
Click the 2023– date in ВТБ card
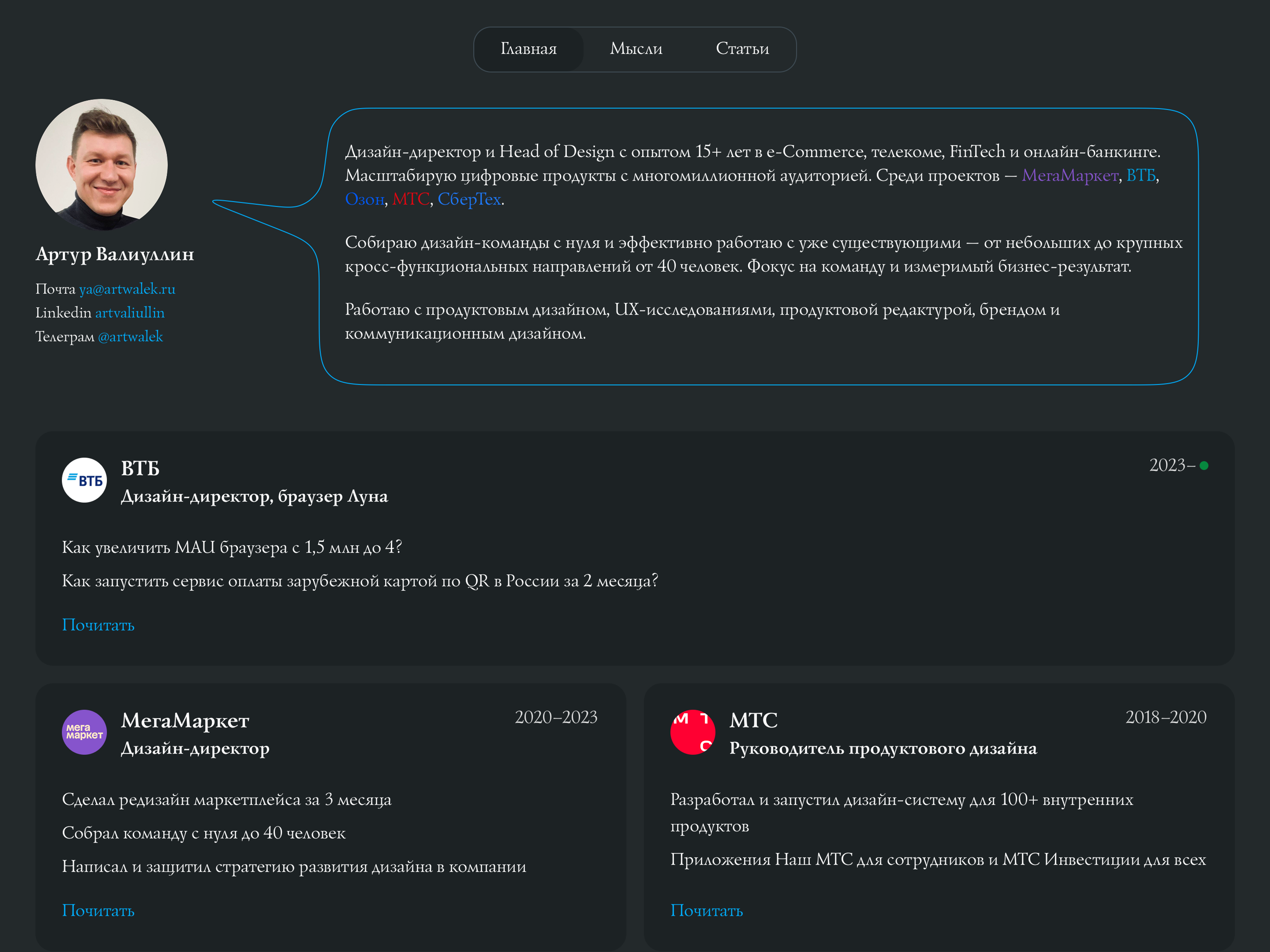(1172, 465)
